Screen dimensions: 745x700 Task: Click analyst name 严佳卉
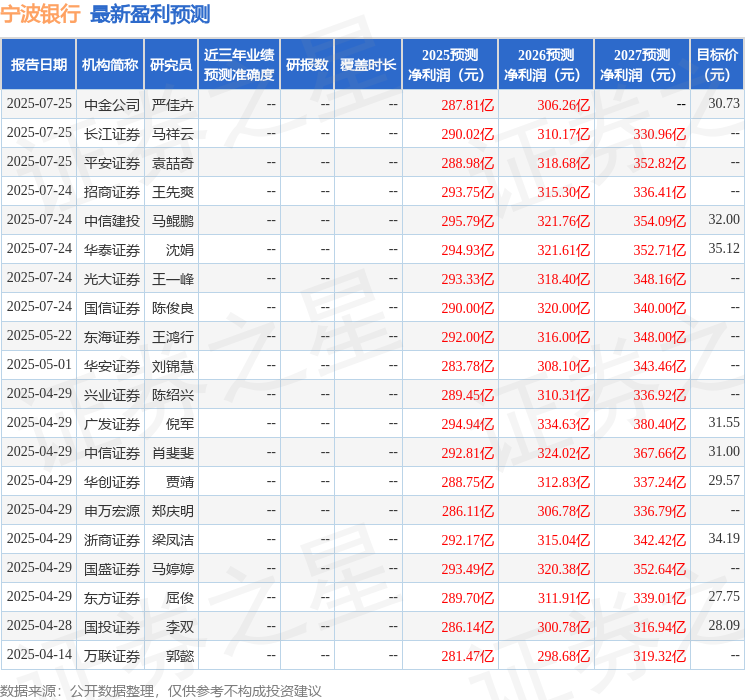tap(172, 105)
